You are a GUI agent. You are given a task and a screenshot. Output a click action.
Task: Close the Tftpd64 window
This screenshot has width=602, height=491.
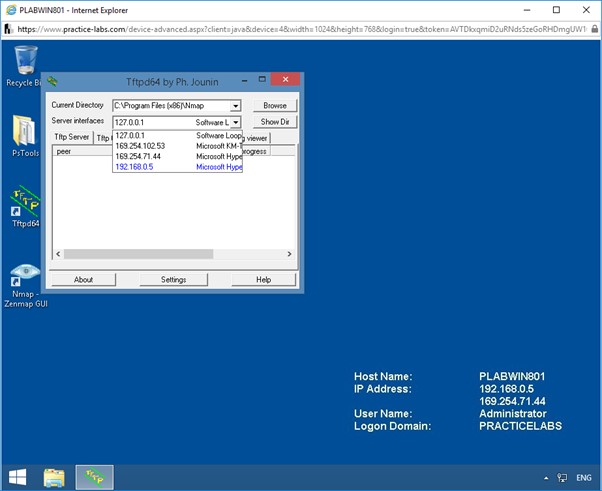pyautogui.click(x=285, y=79)
